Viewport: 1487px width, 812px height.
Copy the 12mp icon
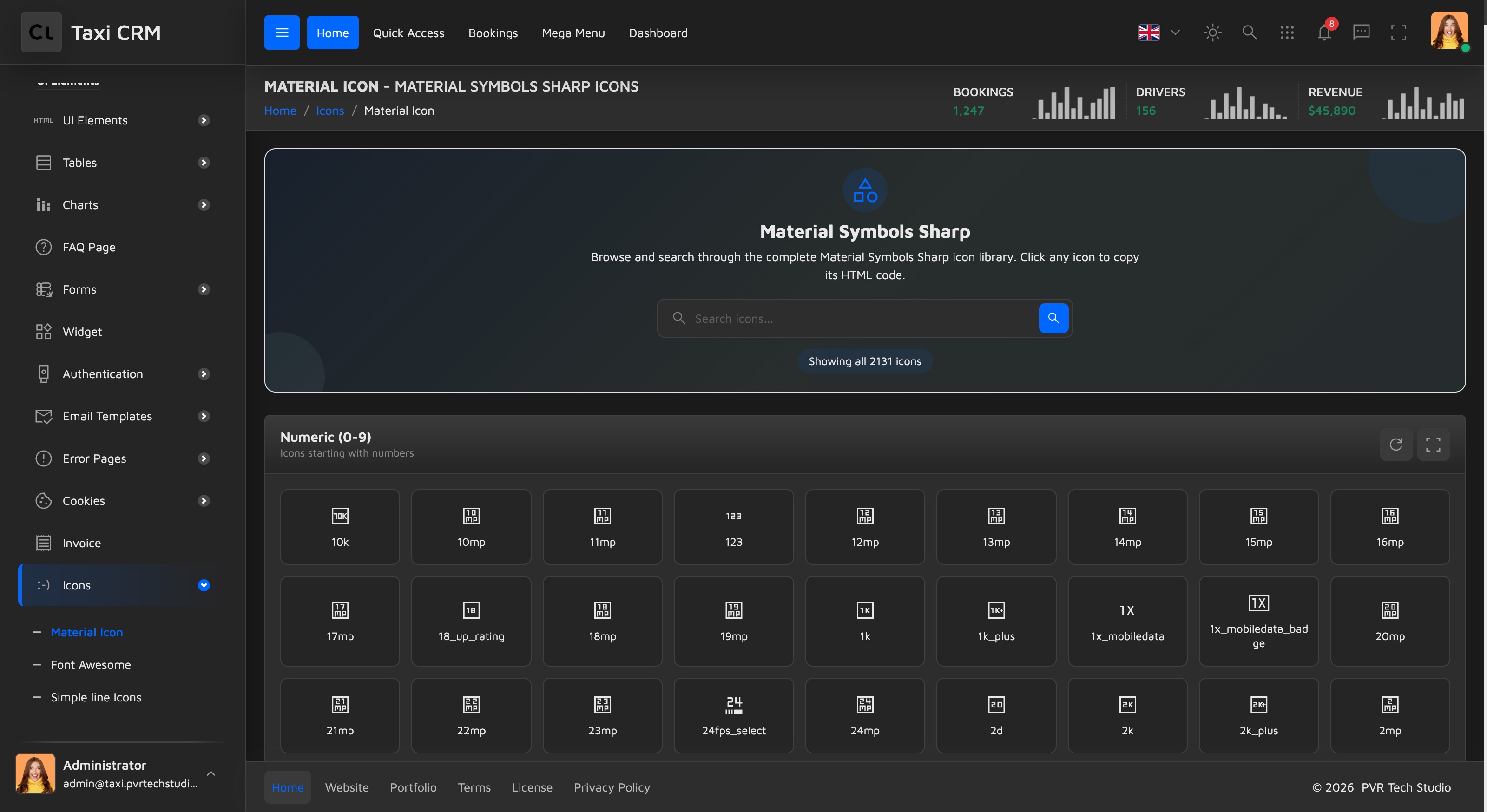pyautogui.click(x=865, y=527)
